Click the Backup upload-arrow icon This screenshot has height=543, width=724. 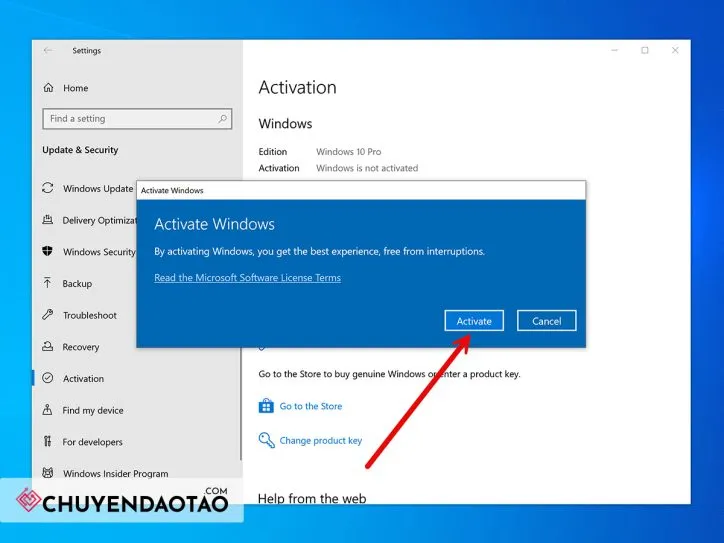click(x=48, y=283)
